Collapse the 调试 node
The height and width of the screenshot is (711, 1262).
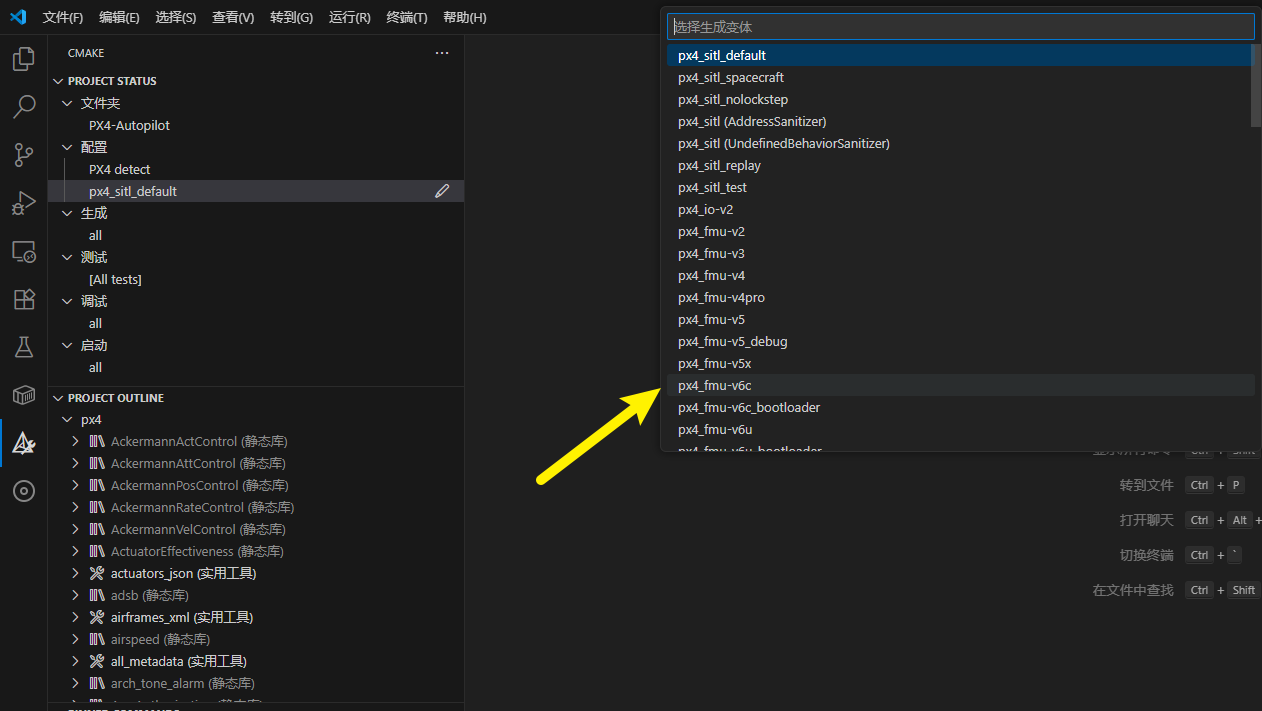(x=68, y=301)
